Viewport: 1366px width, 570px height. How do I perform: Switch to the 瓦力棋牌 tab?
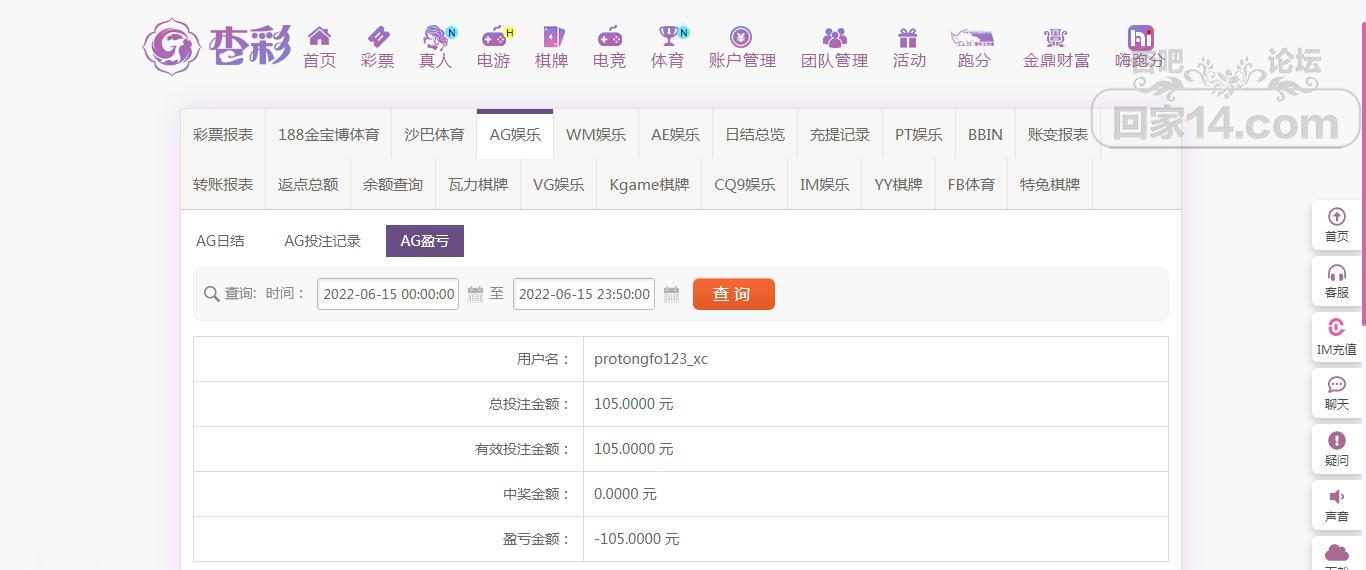tap(478, 184)
